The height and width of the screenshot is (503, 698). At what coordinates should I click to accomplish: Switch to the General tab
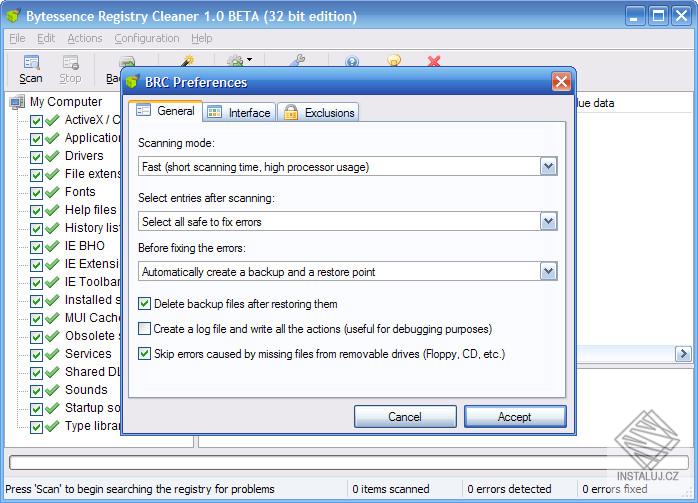(165, 111)
